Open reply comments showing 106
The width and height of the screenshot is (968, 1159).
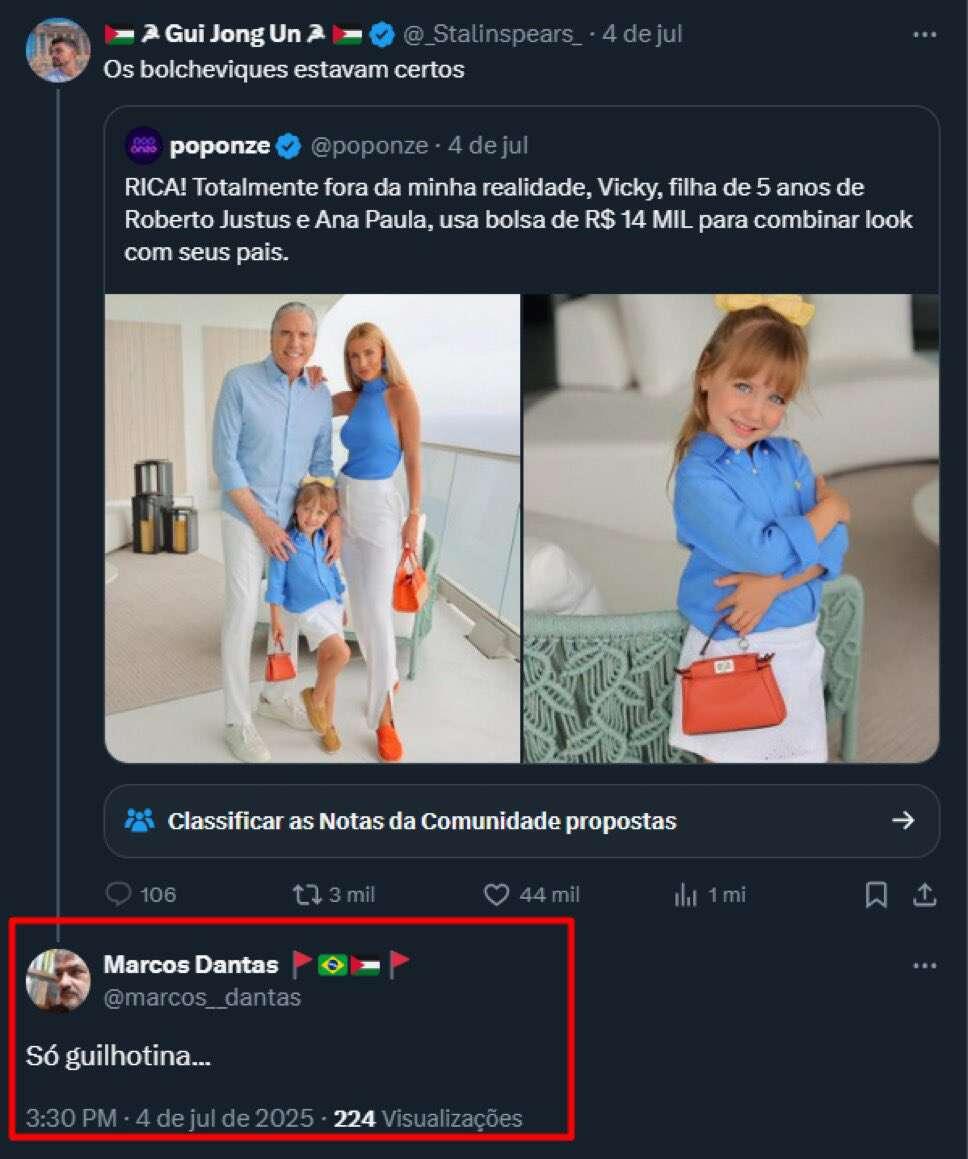click(x=141, y=894)
